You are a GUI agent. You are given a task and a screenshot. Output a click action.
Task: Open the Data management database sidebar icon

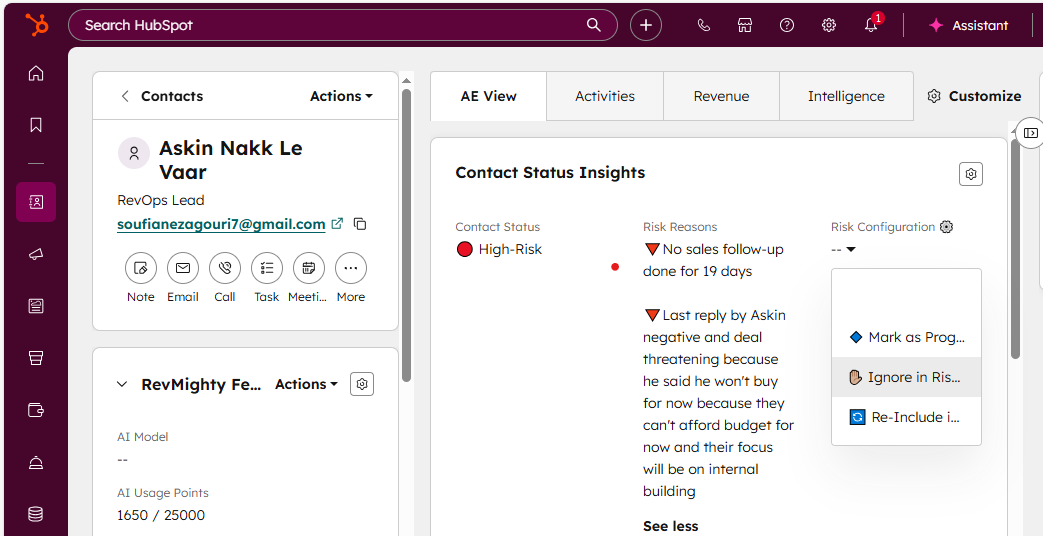tap(36, 513)
